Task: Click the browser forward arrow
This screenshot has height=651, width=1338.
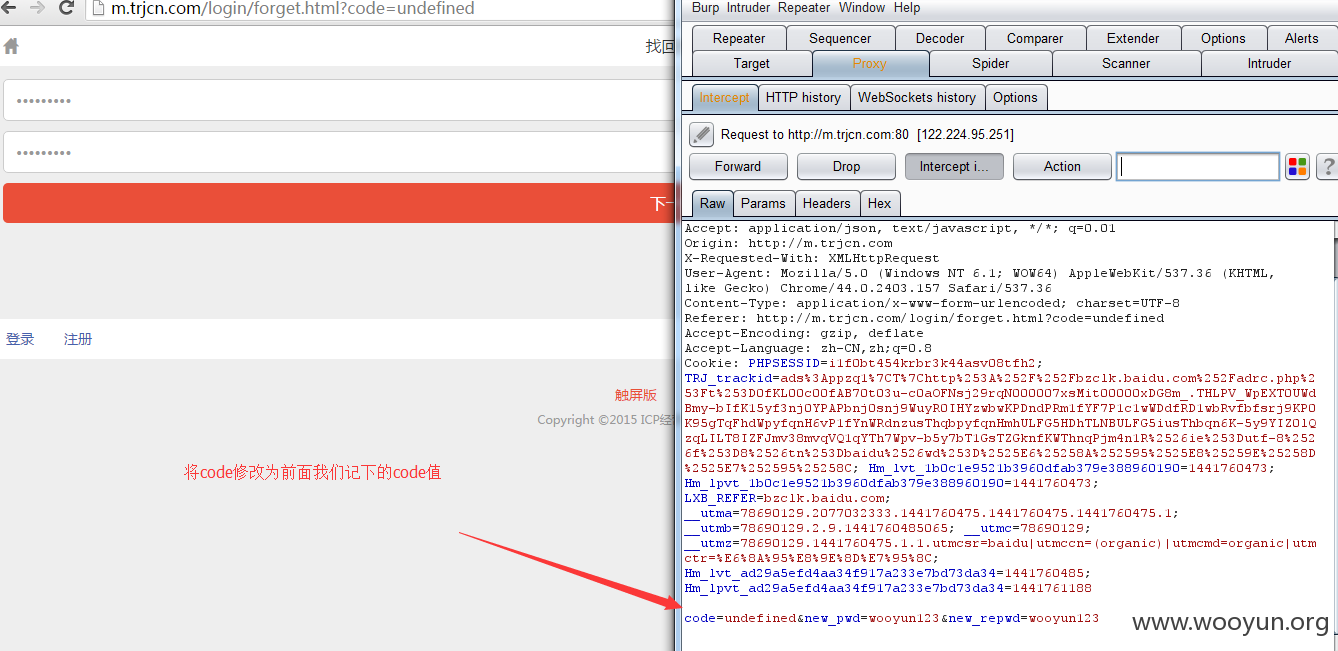Action: [x=37, y=8]
